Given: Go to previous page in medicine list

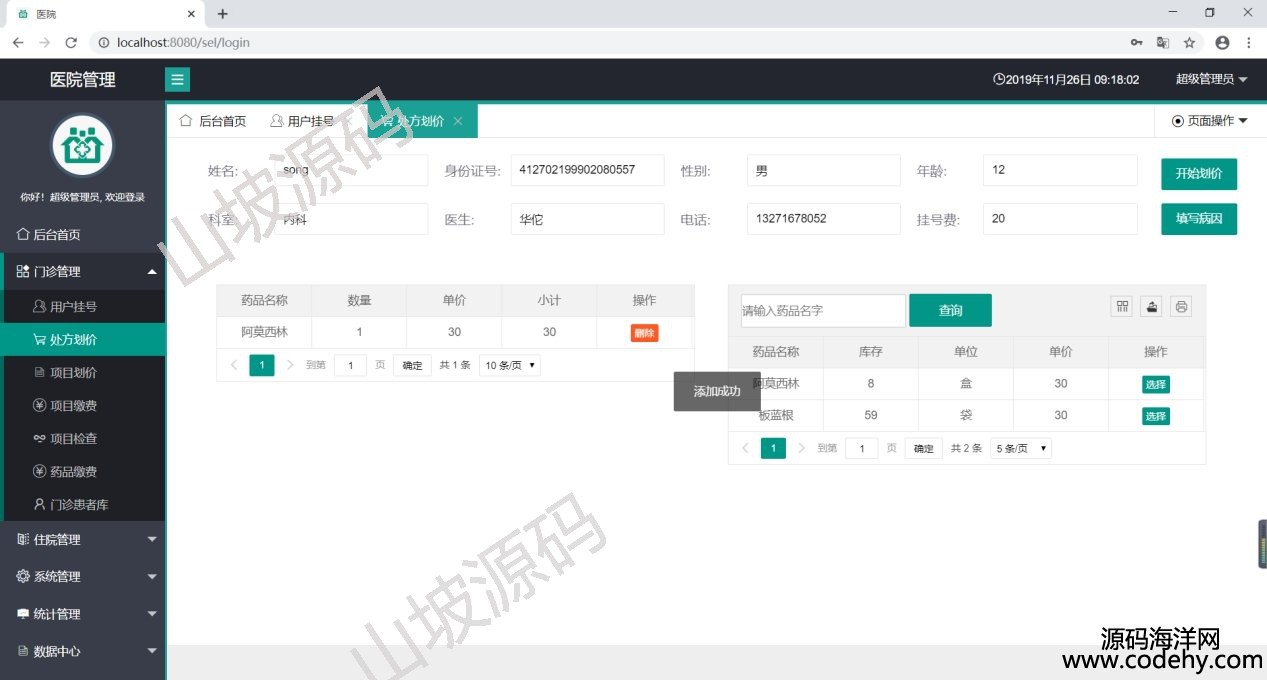Looking at the screenshot, I should [x=745, y=448].
